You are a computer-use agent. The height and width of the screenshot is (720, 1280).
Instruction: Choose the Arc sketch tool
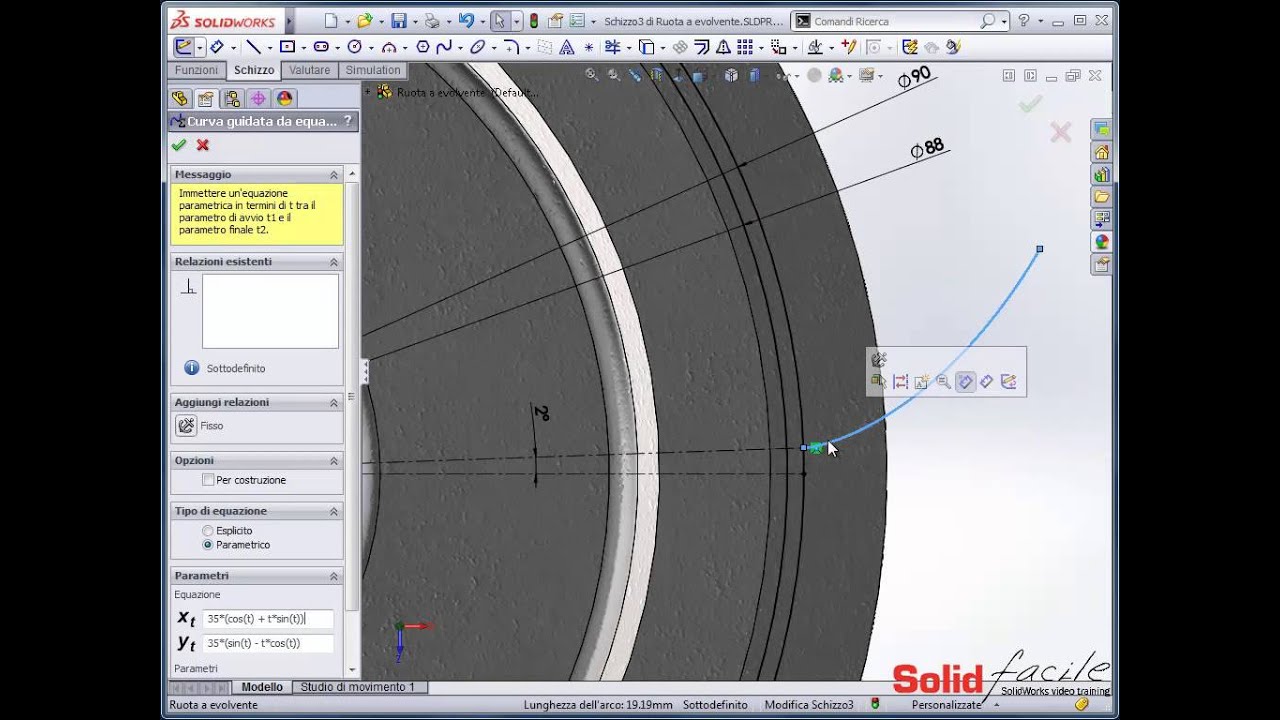(389, 47)
